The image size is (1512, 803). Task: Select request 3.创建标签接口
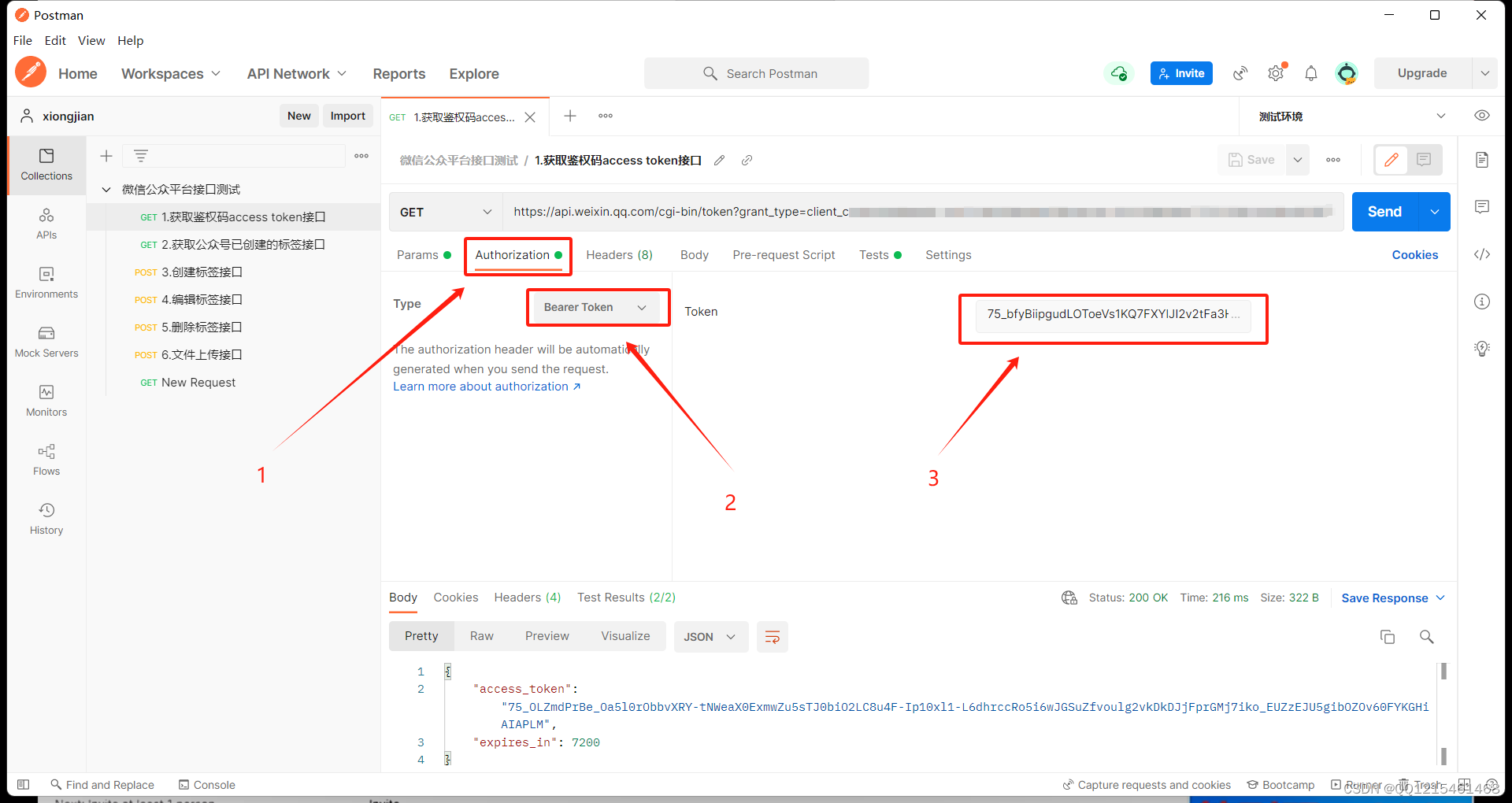(233, 272)
